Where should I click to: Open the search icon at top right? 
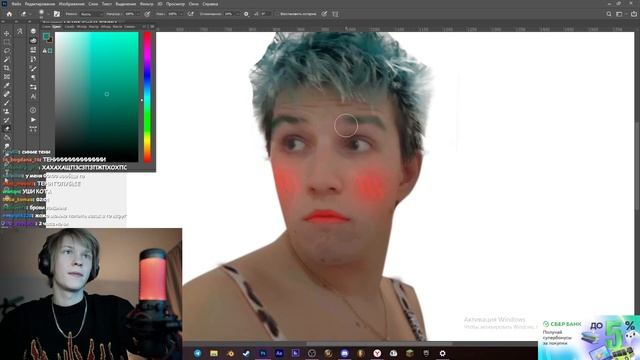pos(609,14)
